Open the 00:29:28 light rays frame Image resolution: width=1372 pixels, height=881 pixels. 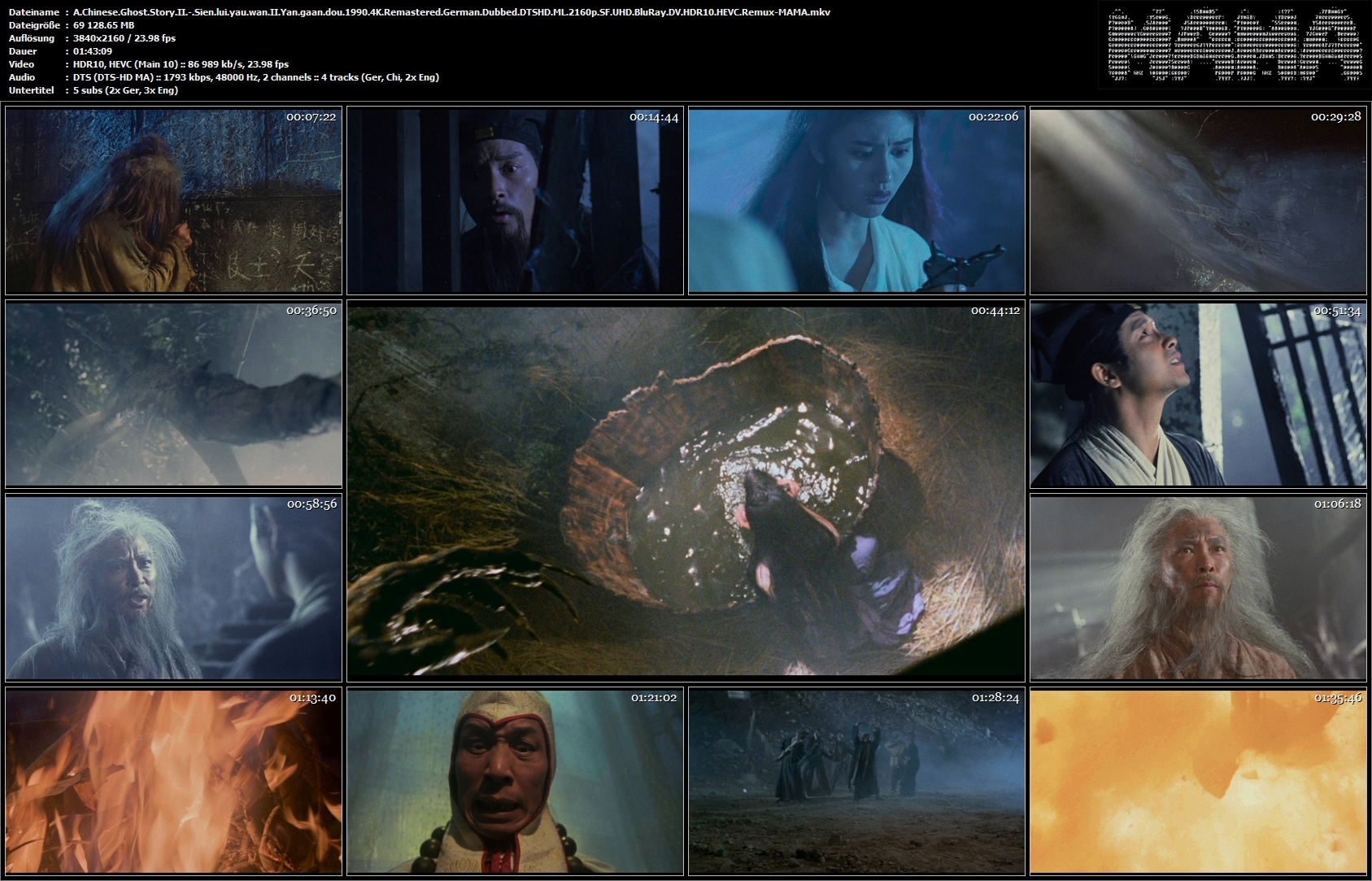pos(1198,200)
